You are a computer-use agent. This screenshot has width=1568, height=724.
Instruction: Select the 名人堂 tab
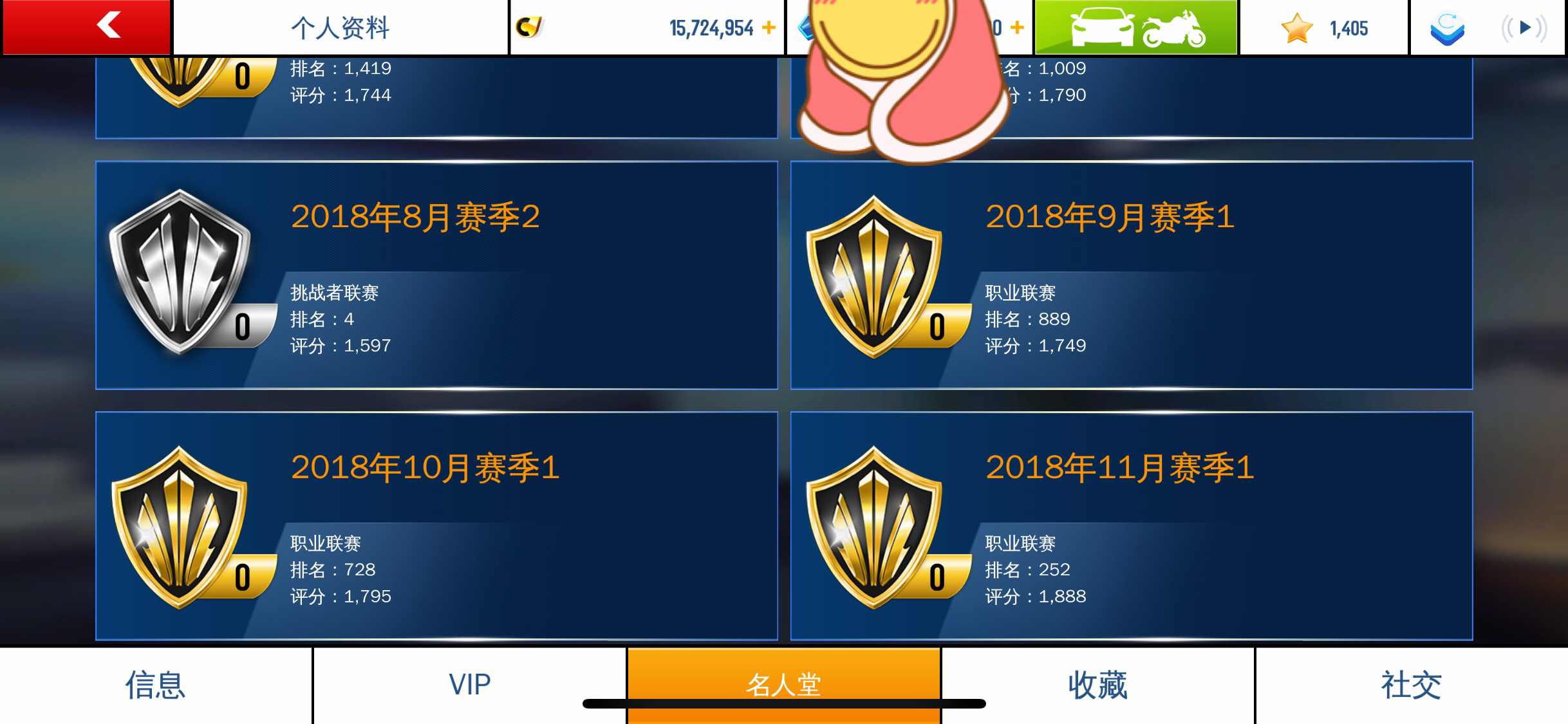[x=783, y=685]
